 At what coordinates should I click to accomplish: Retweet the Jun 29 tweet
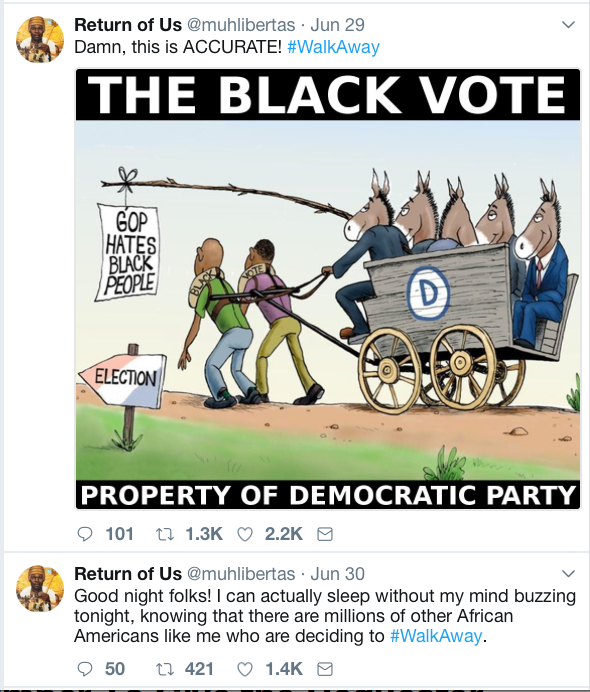coord(165,534)
